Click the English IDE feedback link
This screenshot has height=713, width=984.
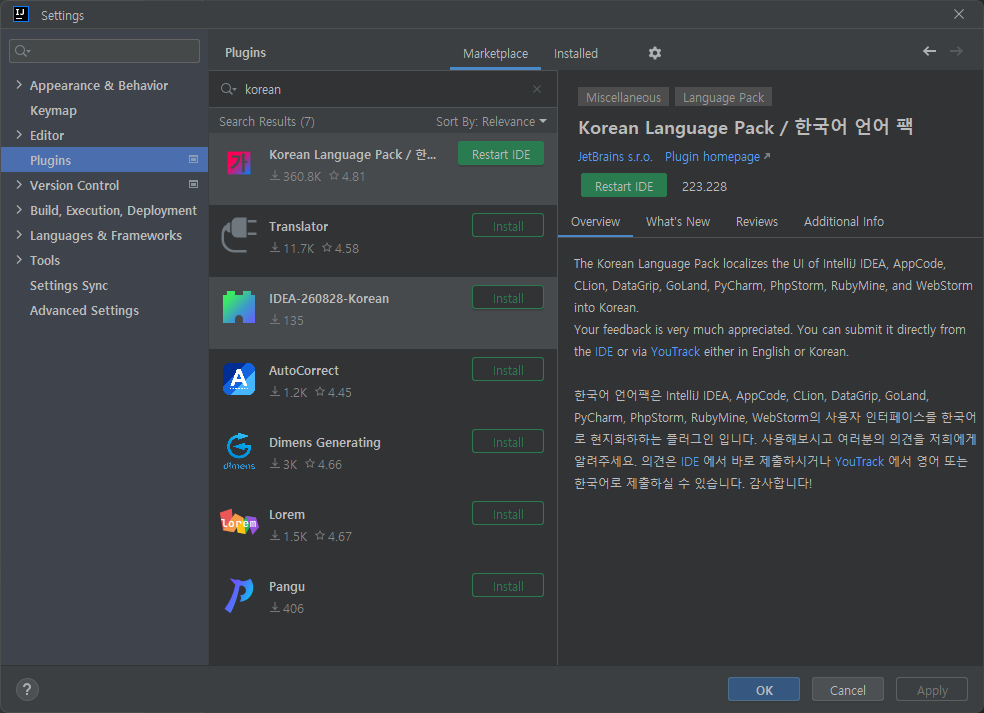[604, 351]
